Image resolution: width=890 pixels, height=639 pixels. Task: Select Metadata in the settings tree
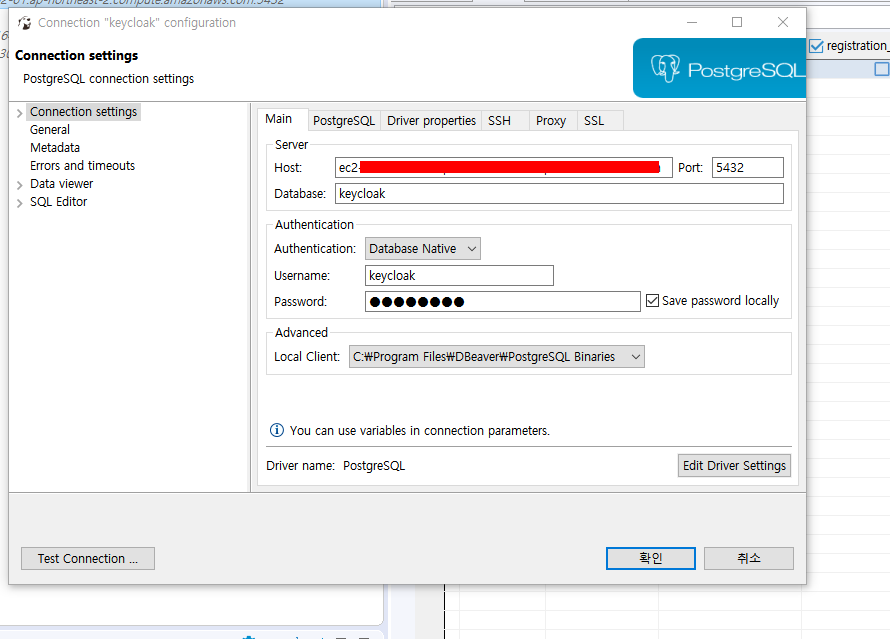55,148
